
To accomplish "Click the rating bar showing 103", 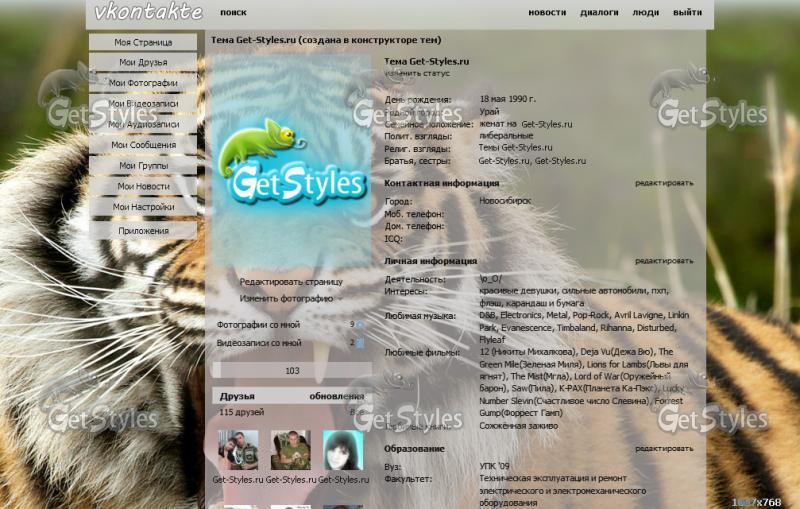I will [292, 370].
